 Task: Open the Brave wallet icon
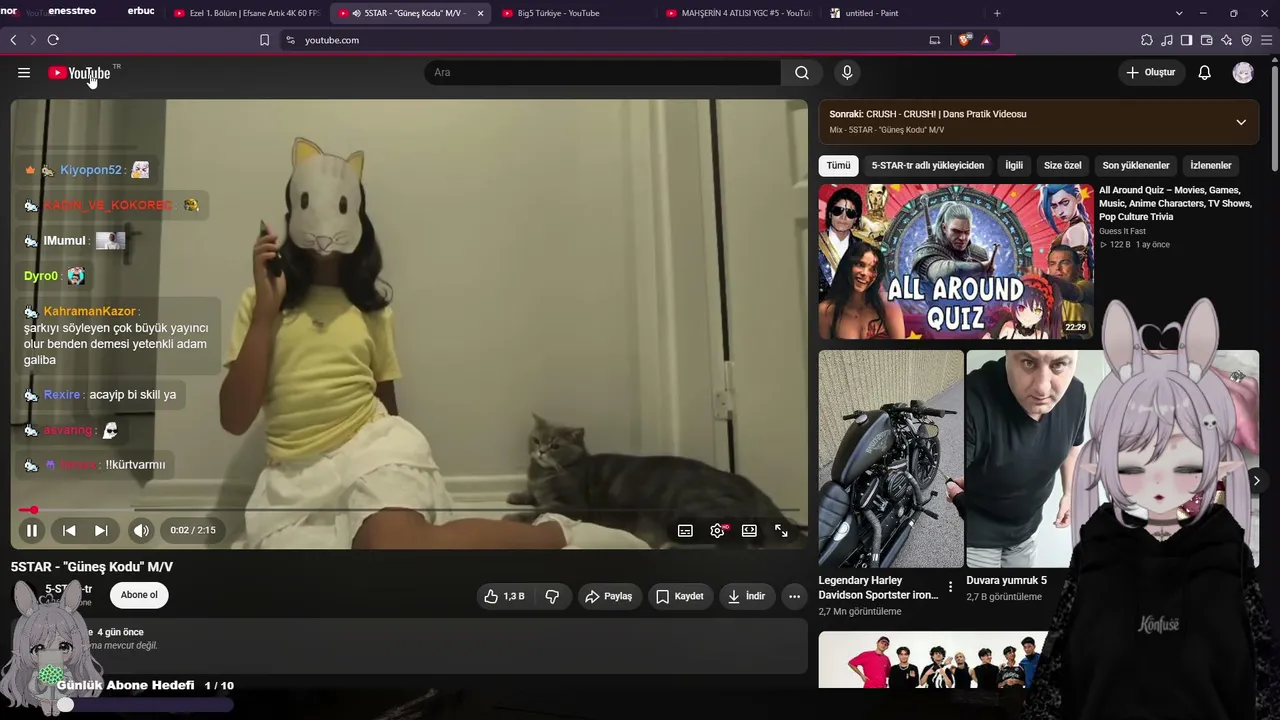pos(1207,40)
